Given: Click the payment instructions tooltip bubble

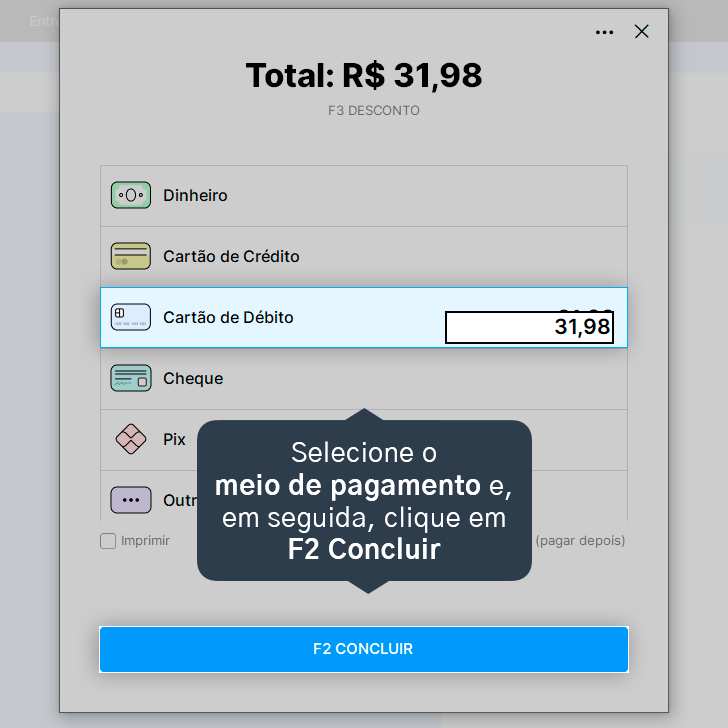Looking at the screenshot, I should 364,500.
